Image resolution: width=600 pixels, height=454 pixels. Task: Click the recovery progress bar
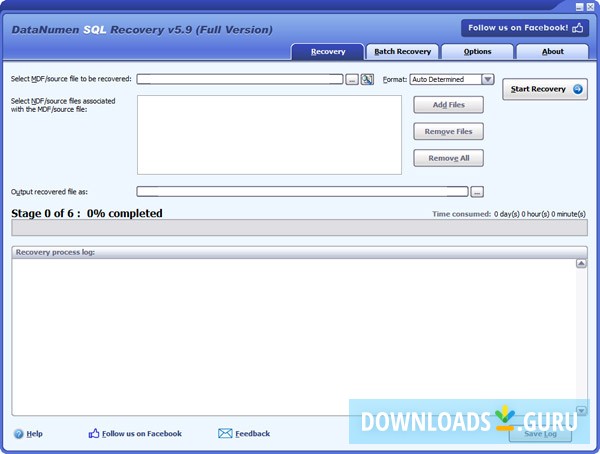pos(299,228)
